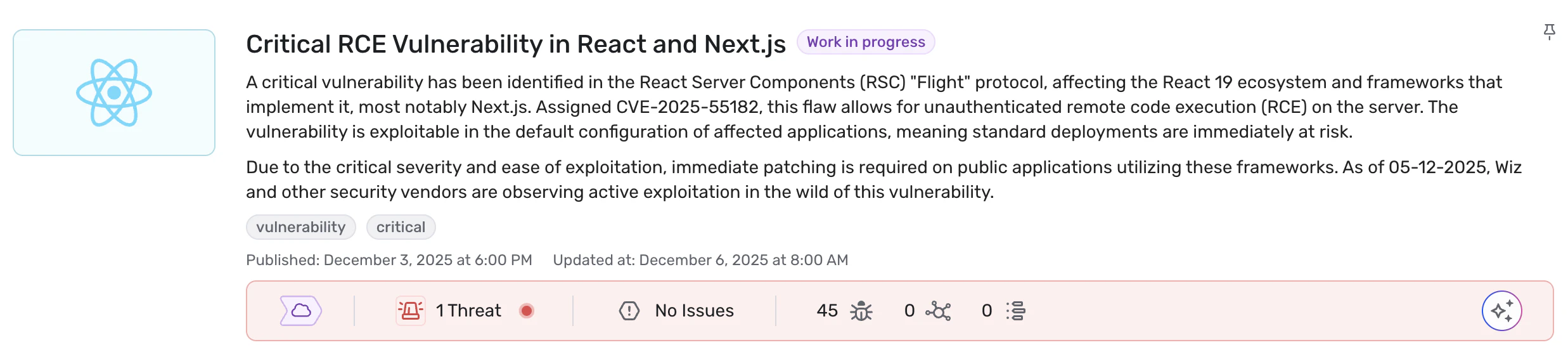Select the vulnerability tag
Screen dimensions: 1568x359
tap(300, 227)
